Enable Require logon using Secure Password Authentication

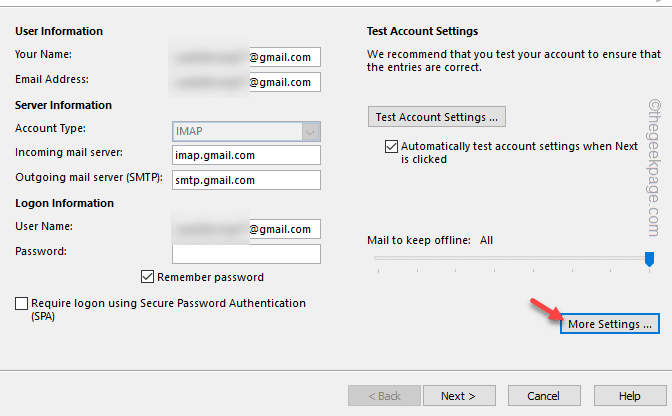[22, 303]
